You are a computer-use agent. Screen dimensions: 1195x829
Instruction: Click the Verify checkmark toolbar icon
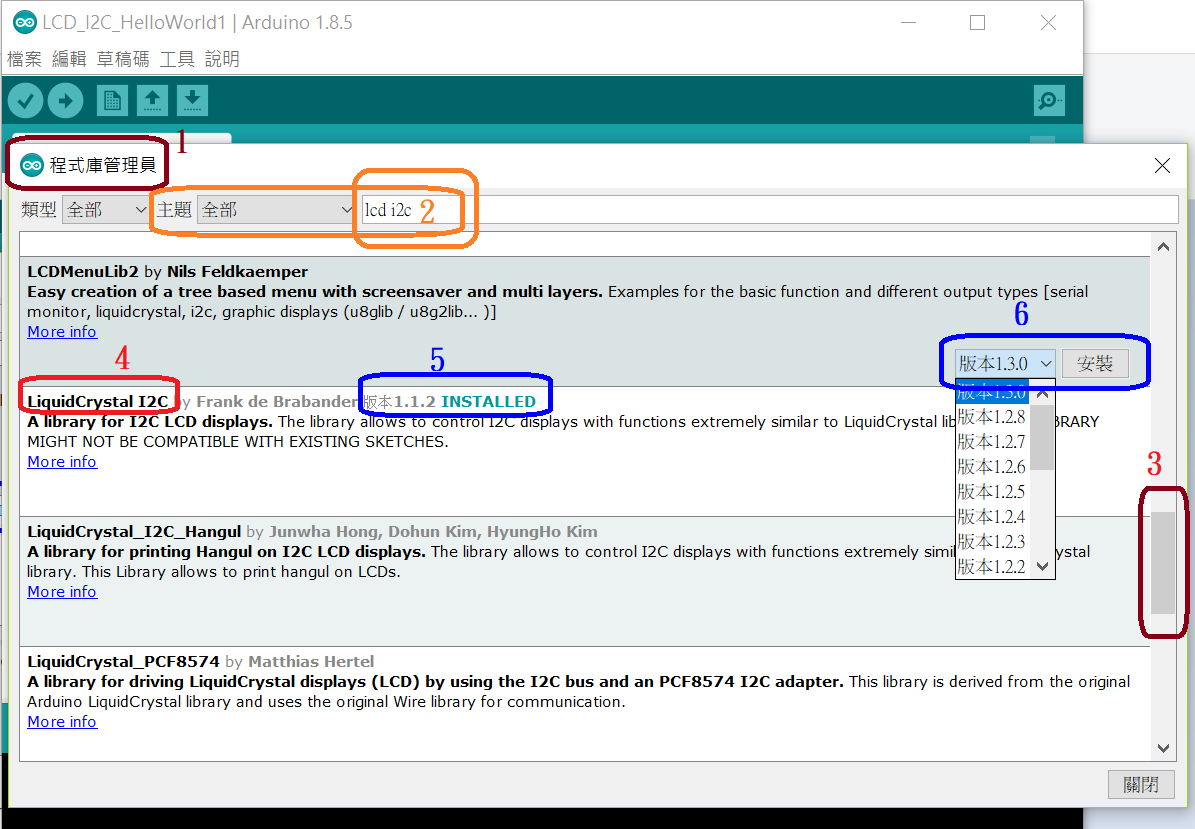pyautogui.click(x=25, y=101)
